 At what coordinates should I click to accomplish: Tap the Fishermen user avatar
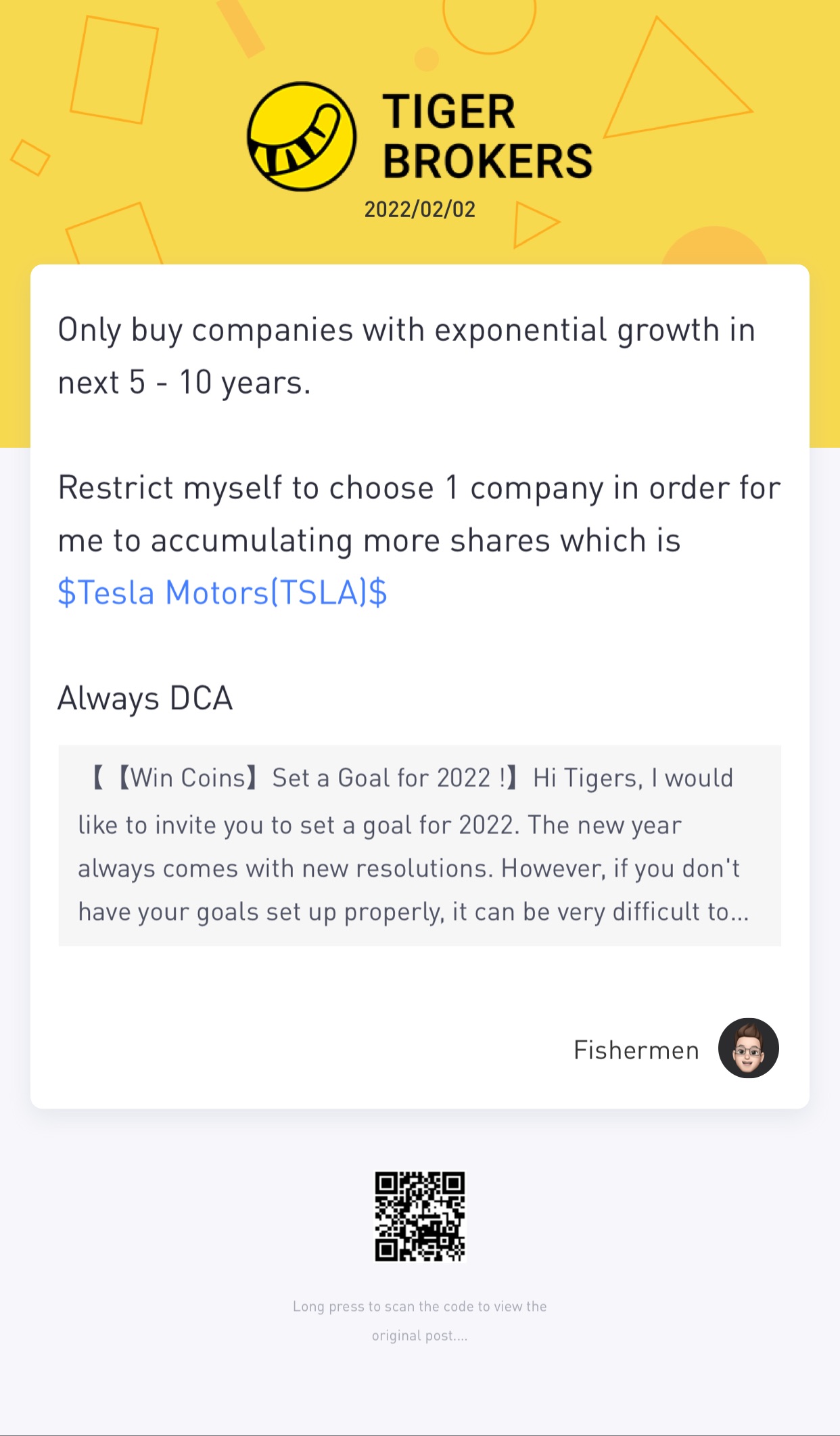(748, 1048)
